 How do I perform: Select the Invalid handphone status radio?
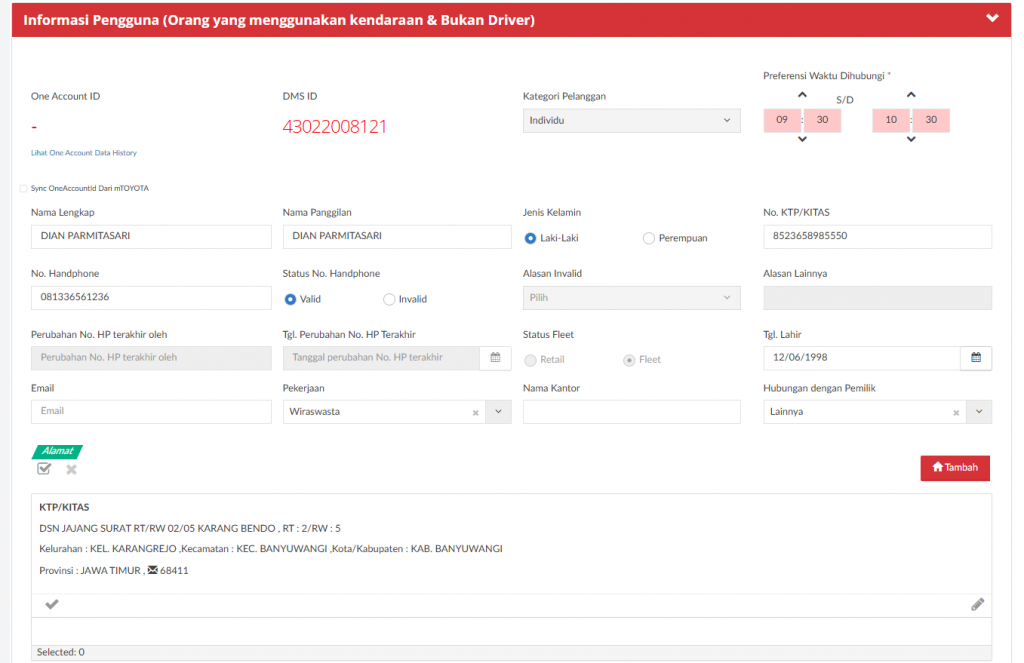389,299
